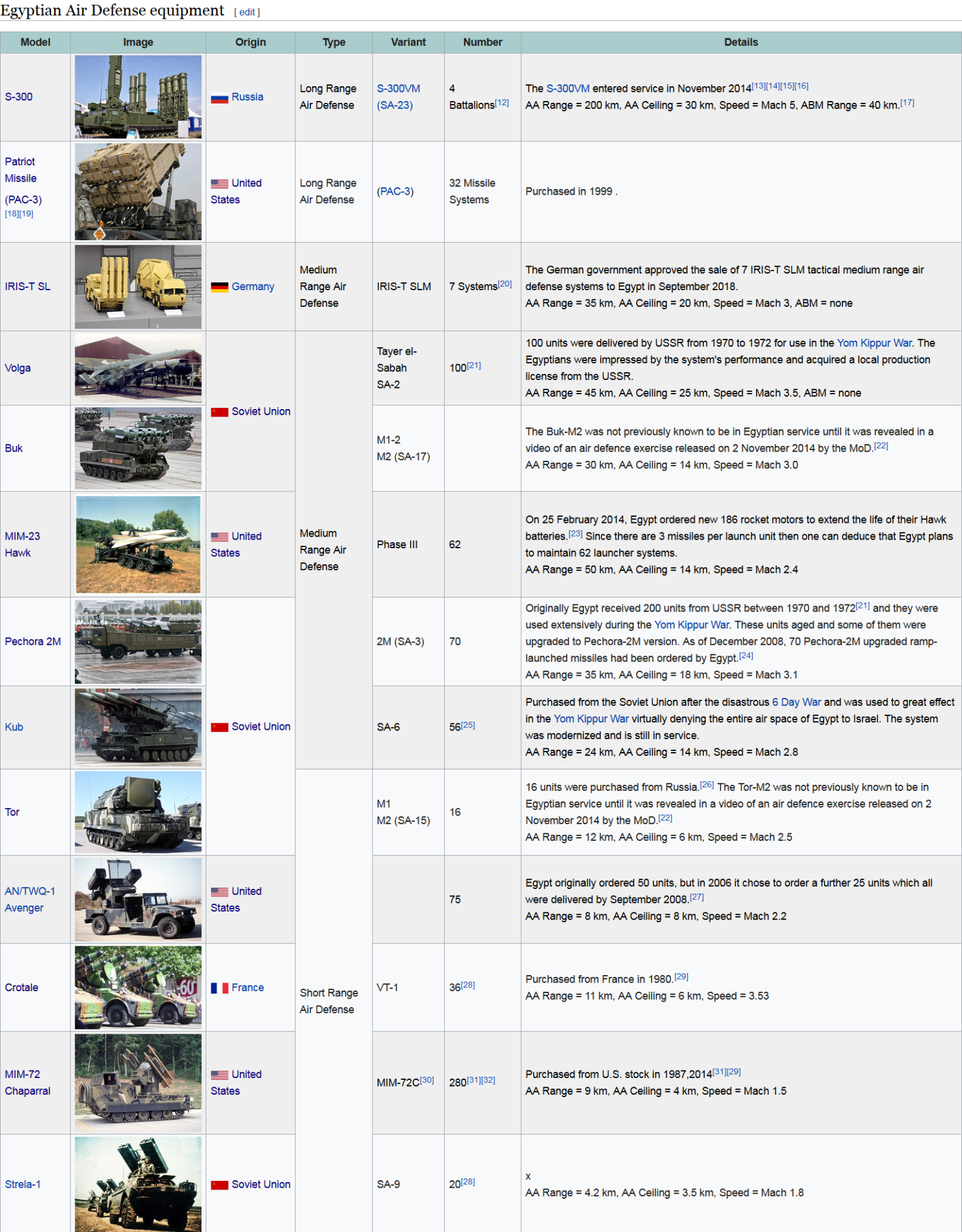View the IRIS-T SL model photo

(x=138, y=286)
